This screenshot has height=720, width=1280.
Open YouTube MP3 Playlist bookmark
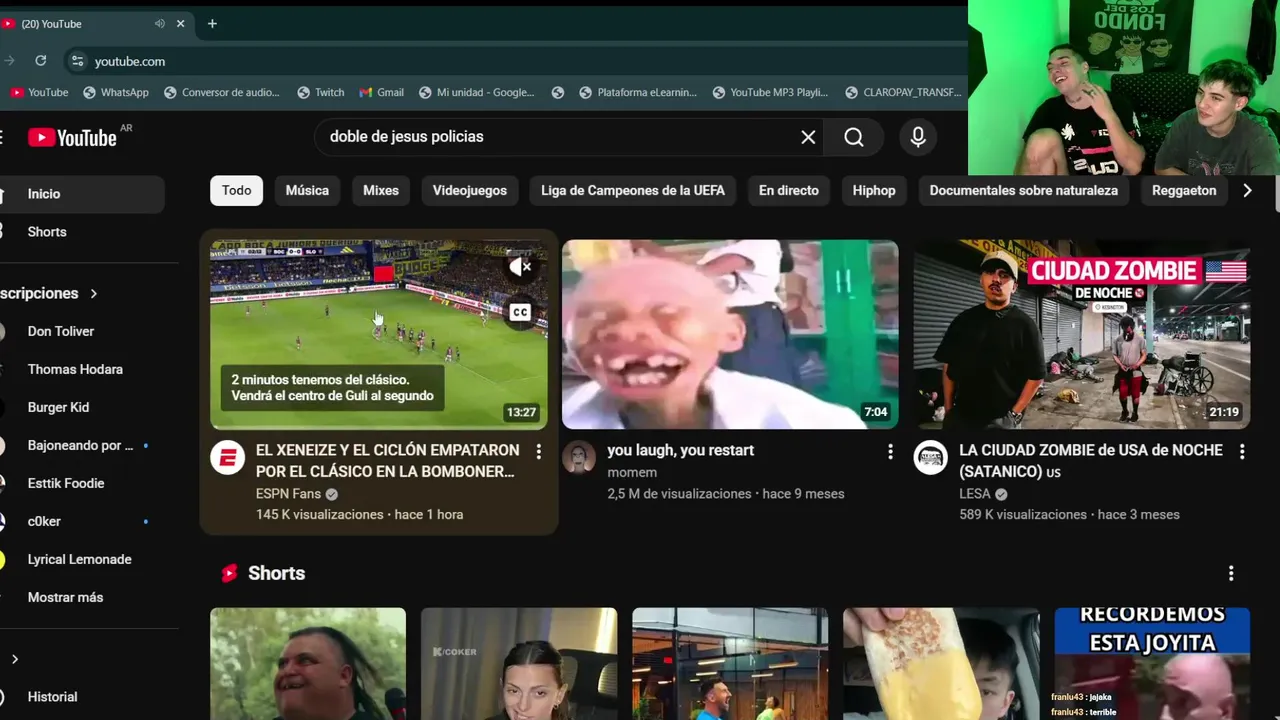(771, 92)
